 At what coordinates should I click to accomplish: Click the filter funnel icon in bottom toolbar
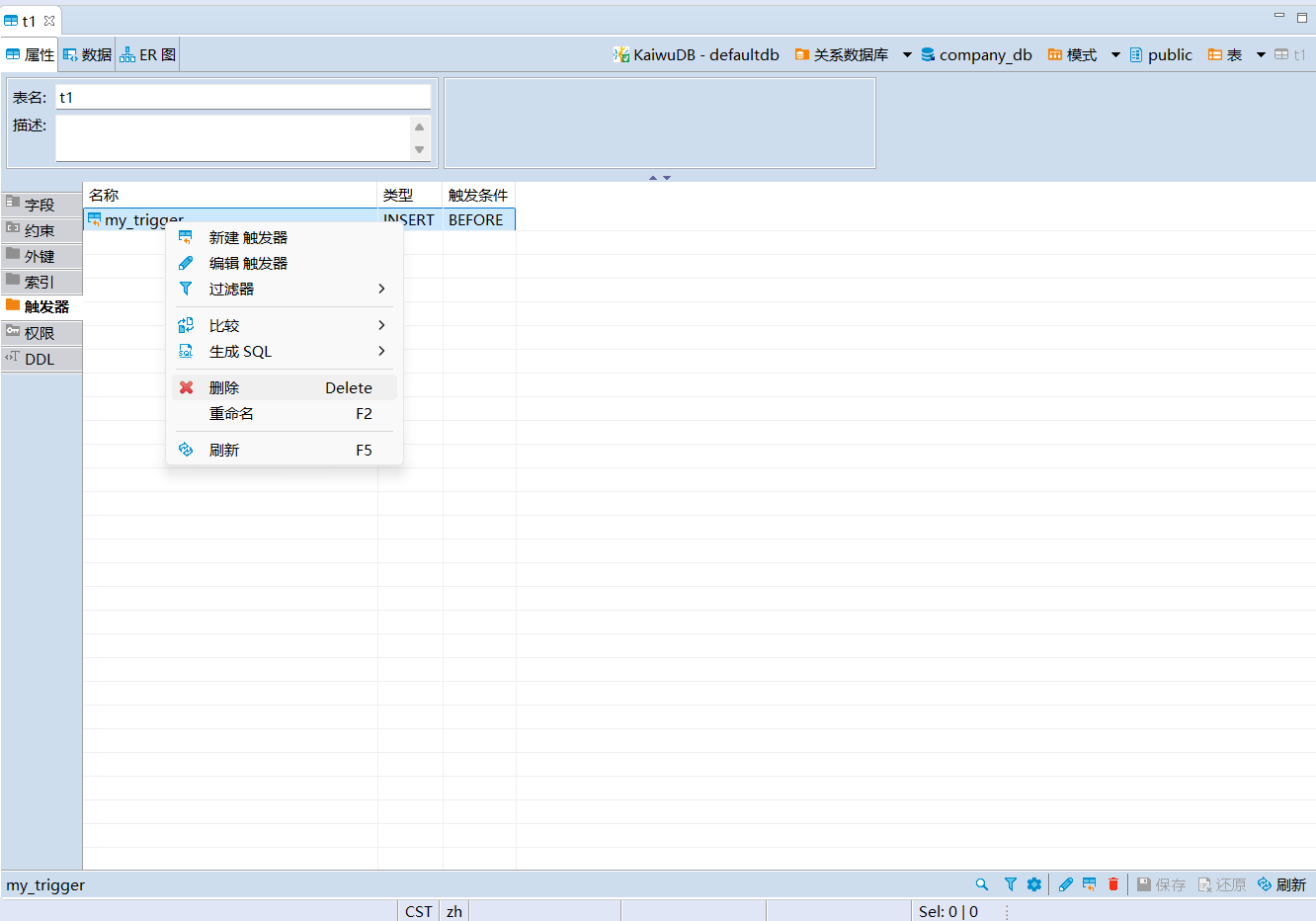click(1010, 884)
